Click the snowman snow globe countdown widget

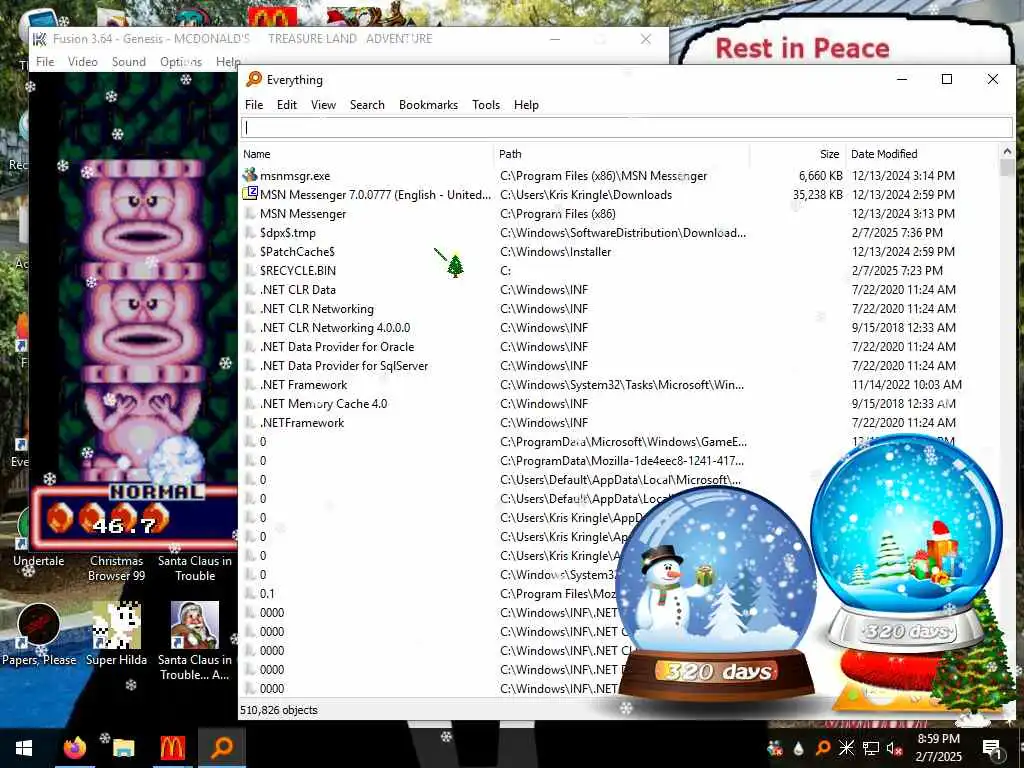(x=717, y=594)
